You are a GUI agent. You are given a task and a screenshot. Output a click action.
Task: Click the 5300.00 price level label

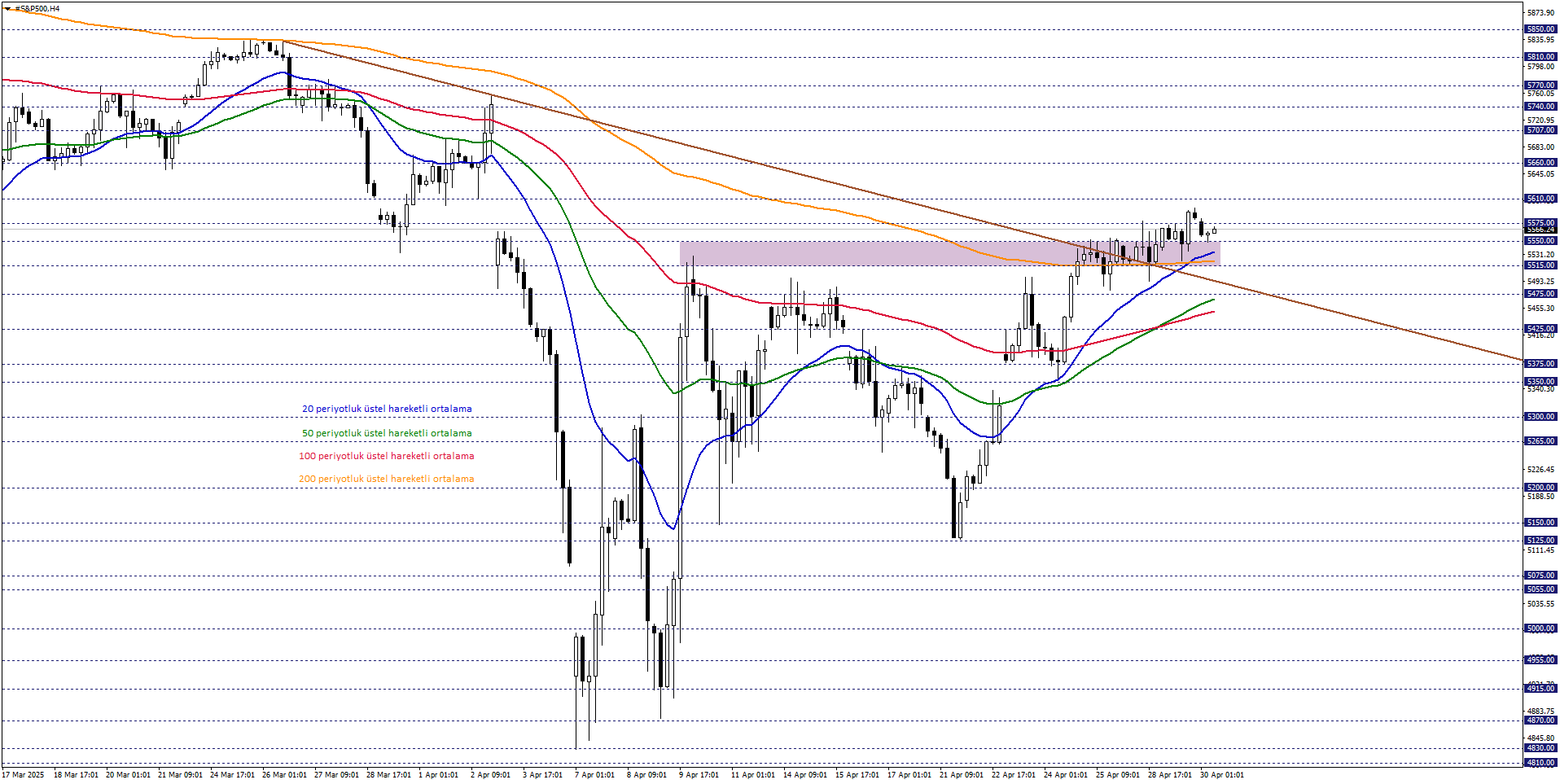coord(1540,417)
